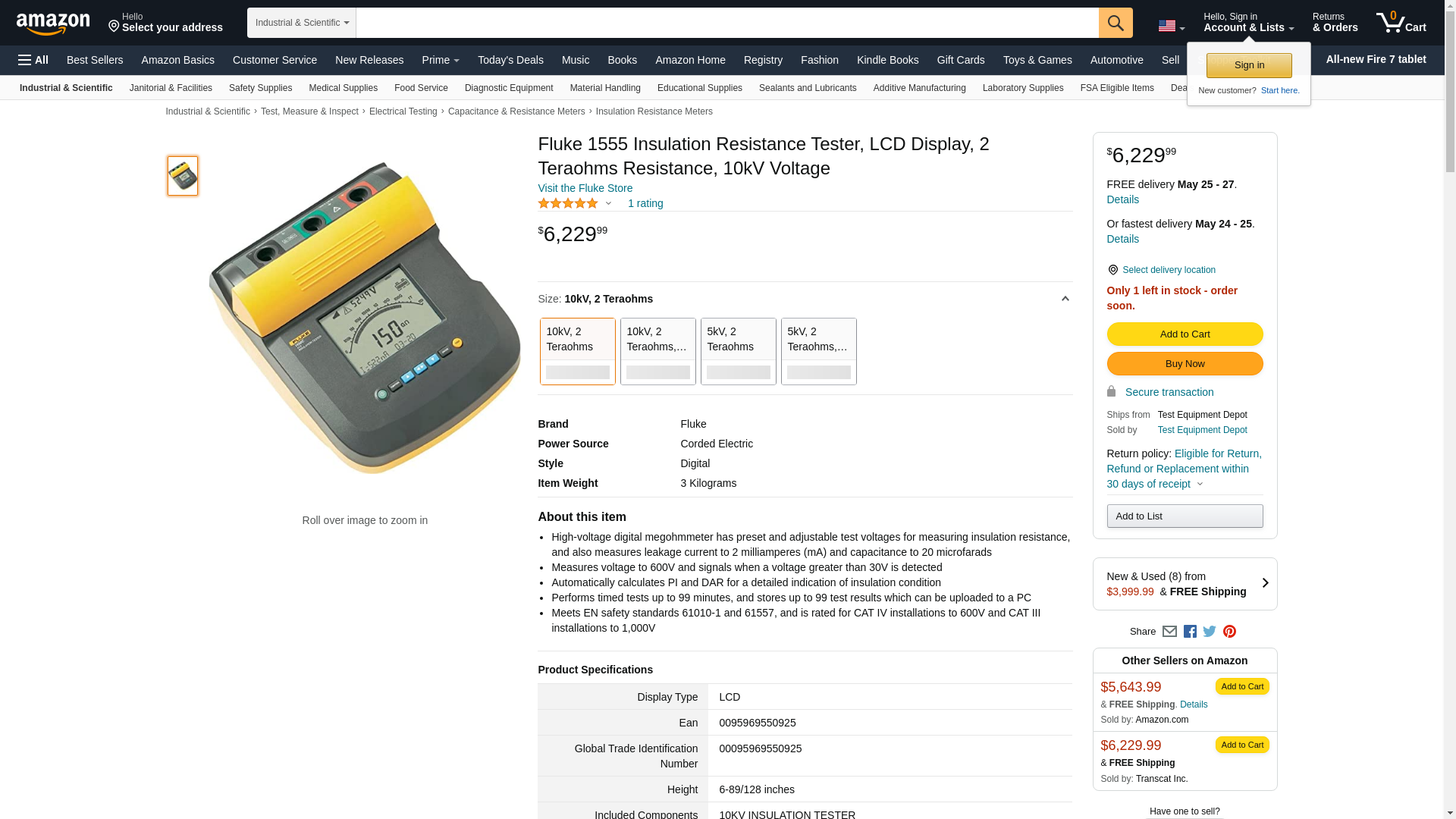Share product on Pinterest
This screenshot has width=1456, height=819.
[1229, 632]
